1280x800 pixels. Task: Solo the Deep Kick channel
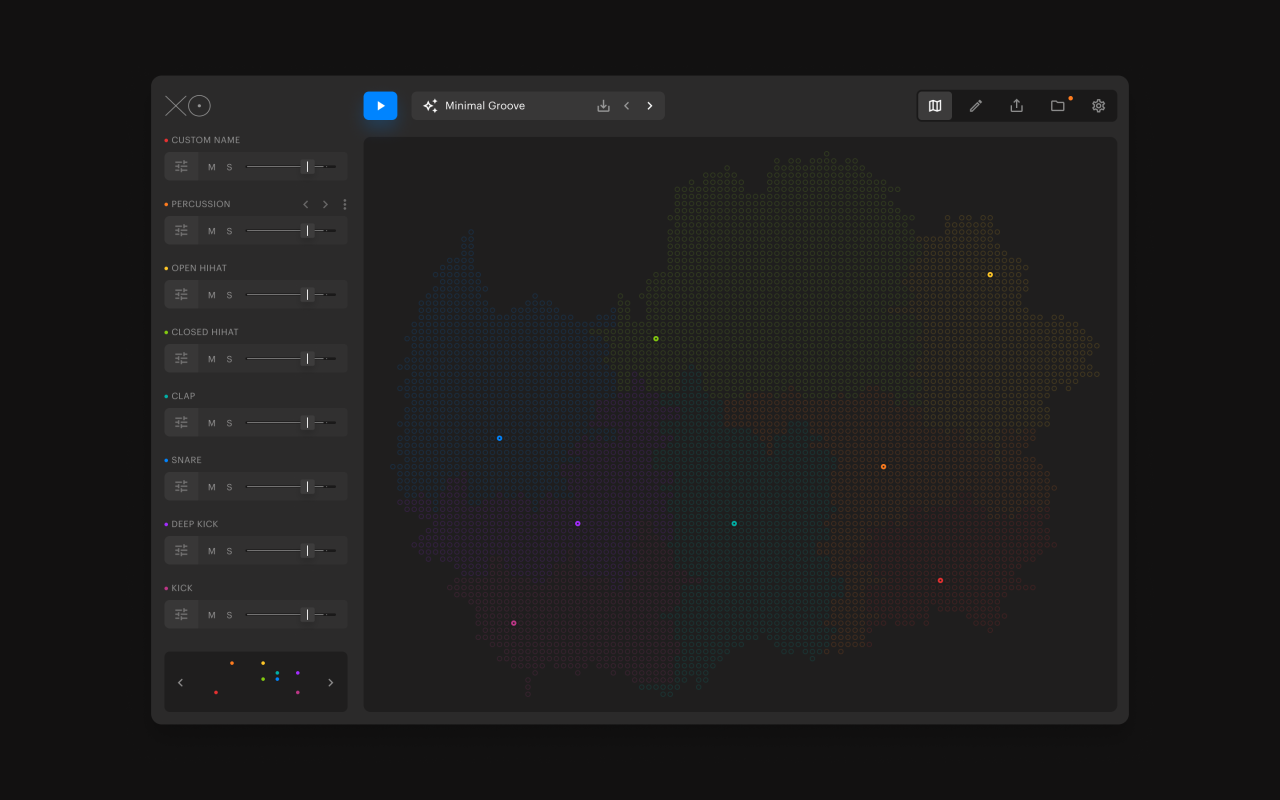[229, 551]
